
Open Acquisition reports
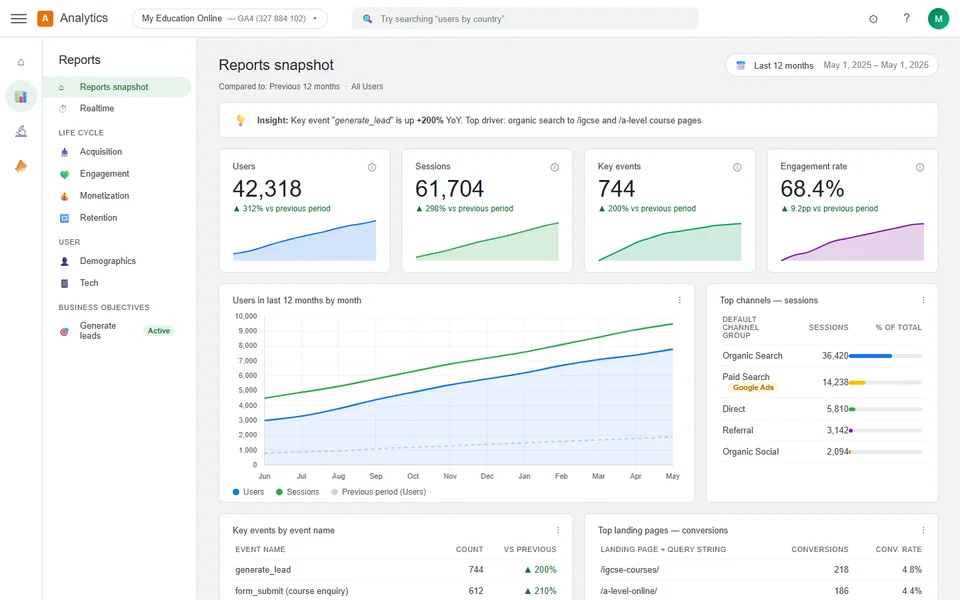tap(100, 152)
